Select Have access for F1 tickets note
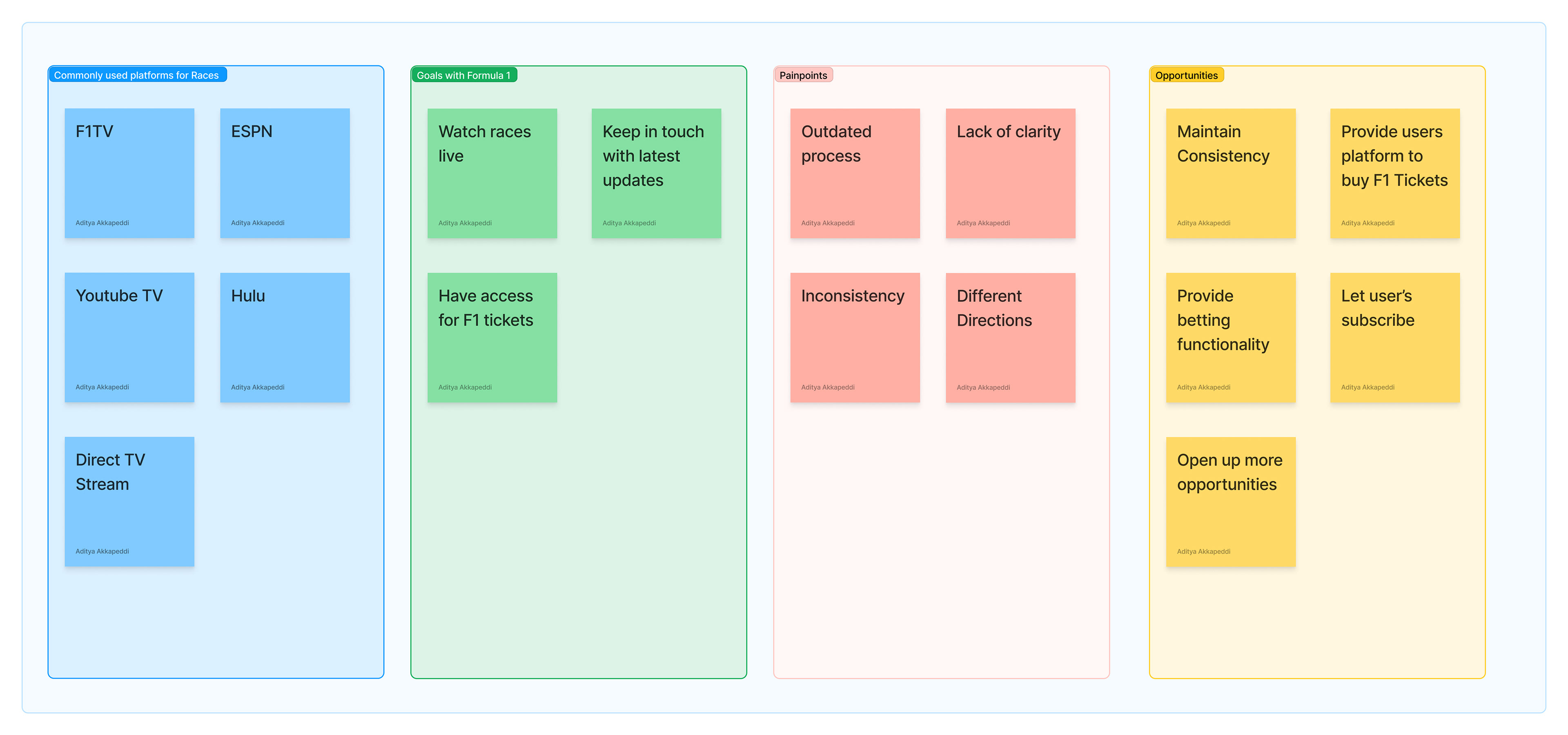The height and width of the screenshot is (735, 1568). 492,337
